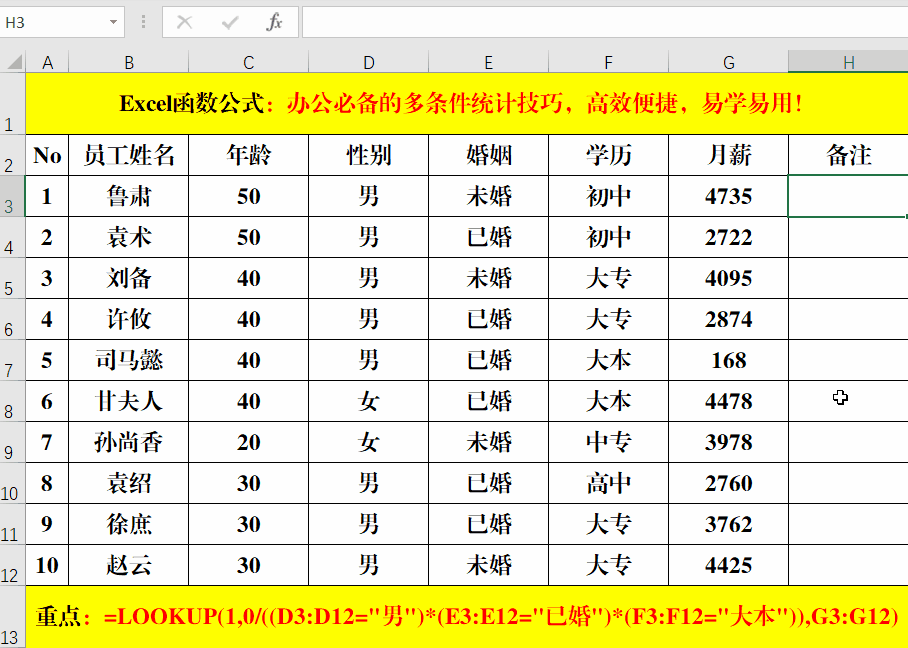Viewport: 908px width, 648px height.
Task: Click the 高中 education cell
Action: coord(608,483)
